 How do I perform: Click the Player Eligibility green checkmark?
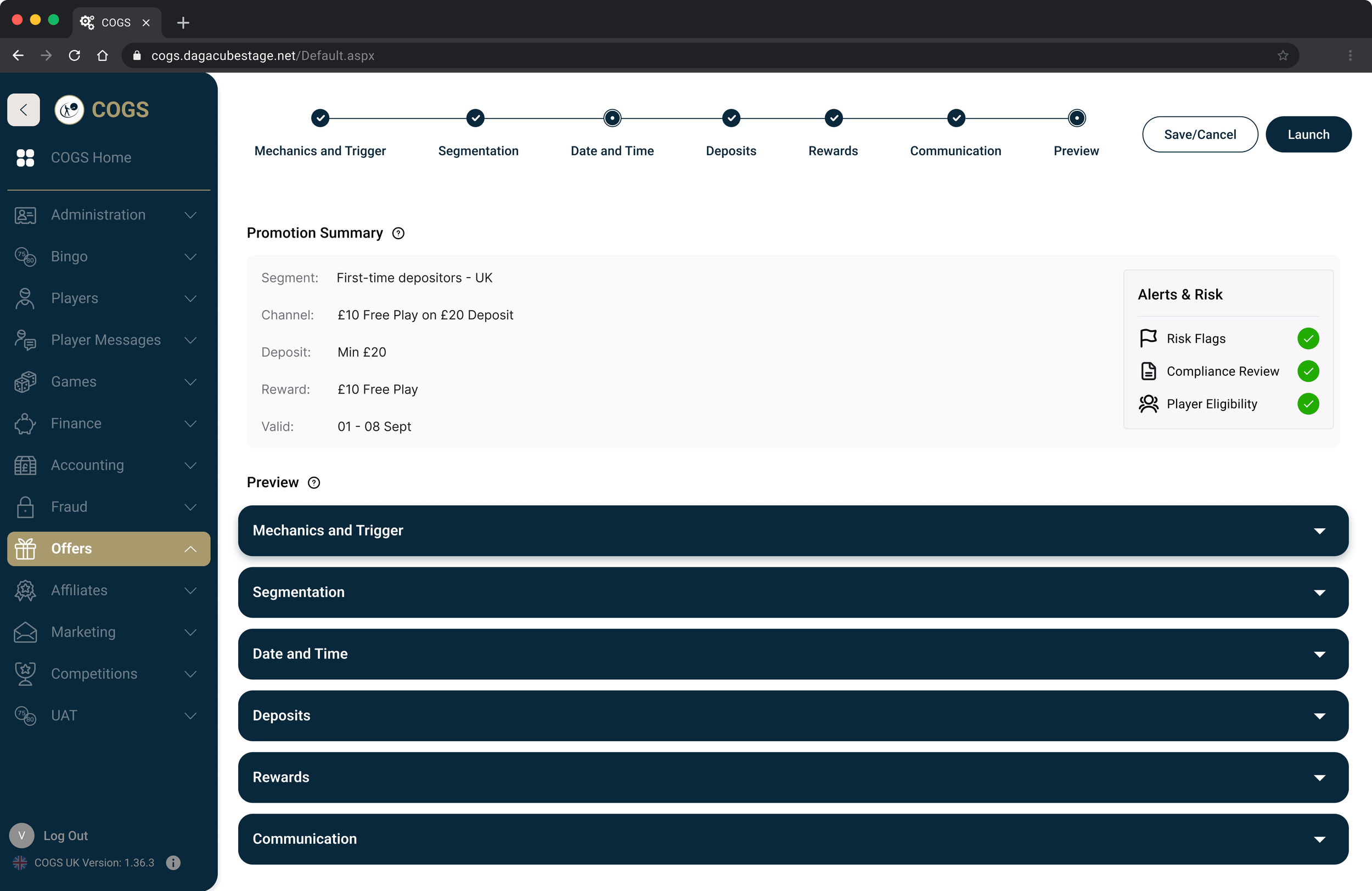coord(1307,404)
